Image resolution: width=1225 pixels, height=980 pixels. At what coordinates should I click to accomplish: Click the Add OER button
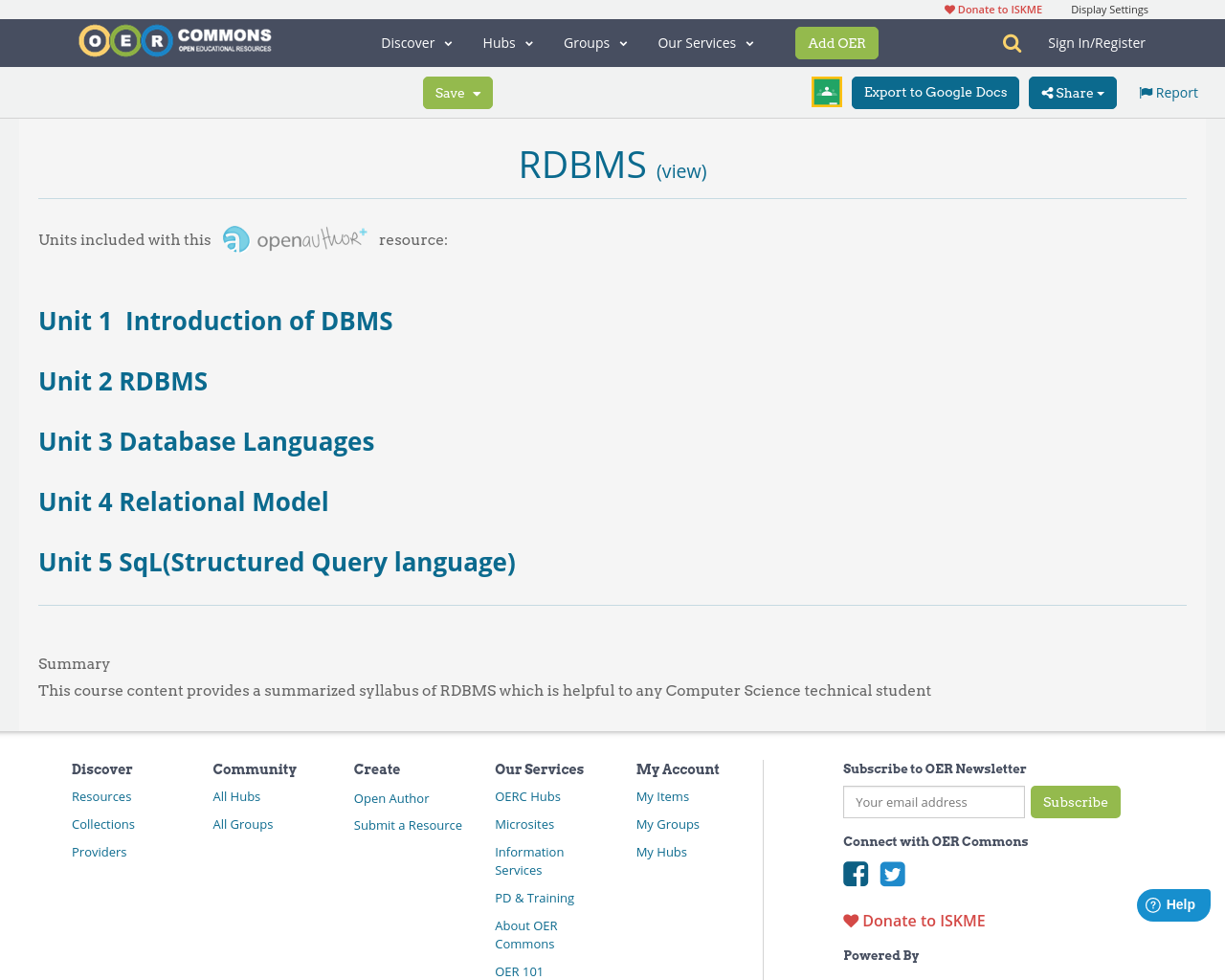tap(836, 42)
